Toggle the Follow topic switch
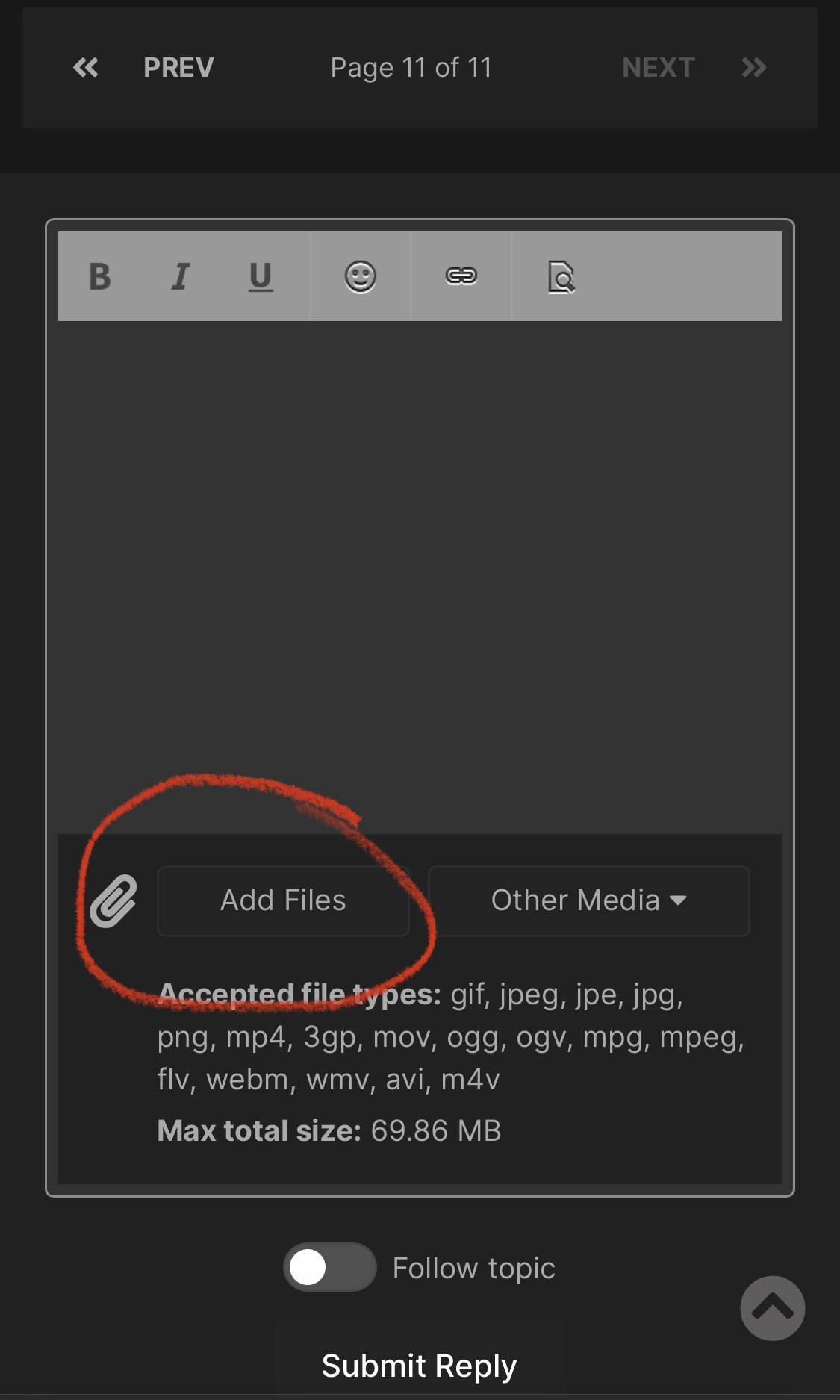This screenshot has width=840, height=1400. click(x=329, y=1267)
